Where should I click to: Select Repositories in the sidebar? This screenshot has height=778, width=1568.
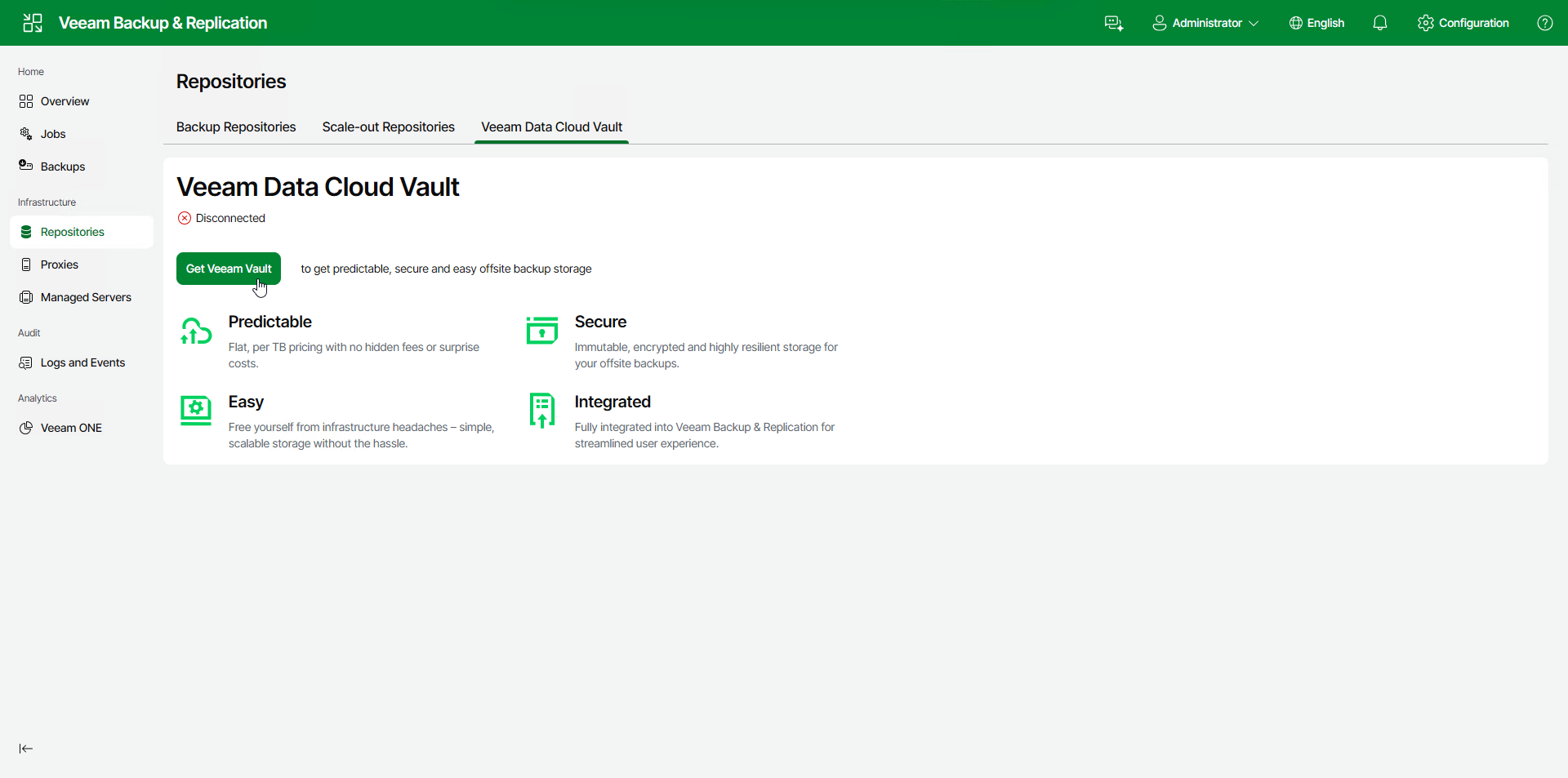coord(82,232)
